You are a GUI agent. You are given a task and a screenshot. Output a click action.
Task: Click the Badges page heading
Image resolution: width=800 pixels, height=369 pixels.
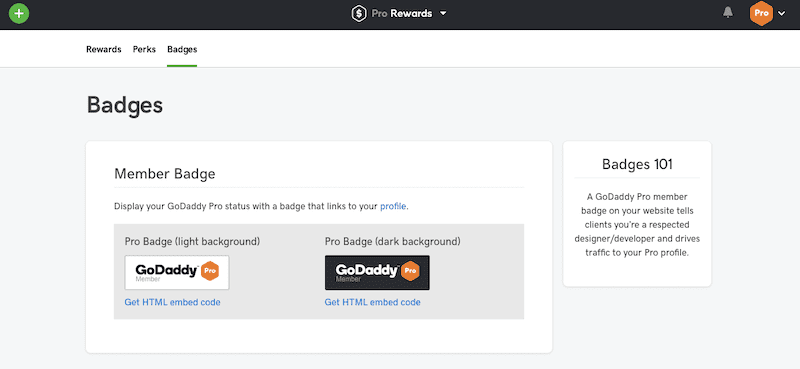(x=125, y=105)
